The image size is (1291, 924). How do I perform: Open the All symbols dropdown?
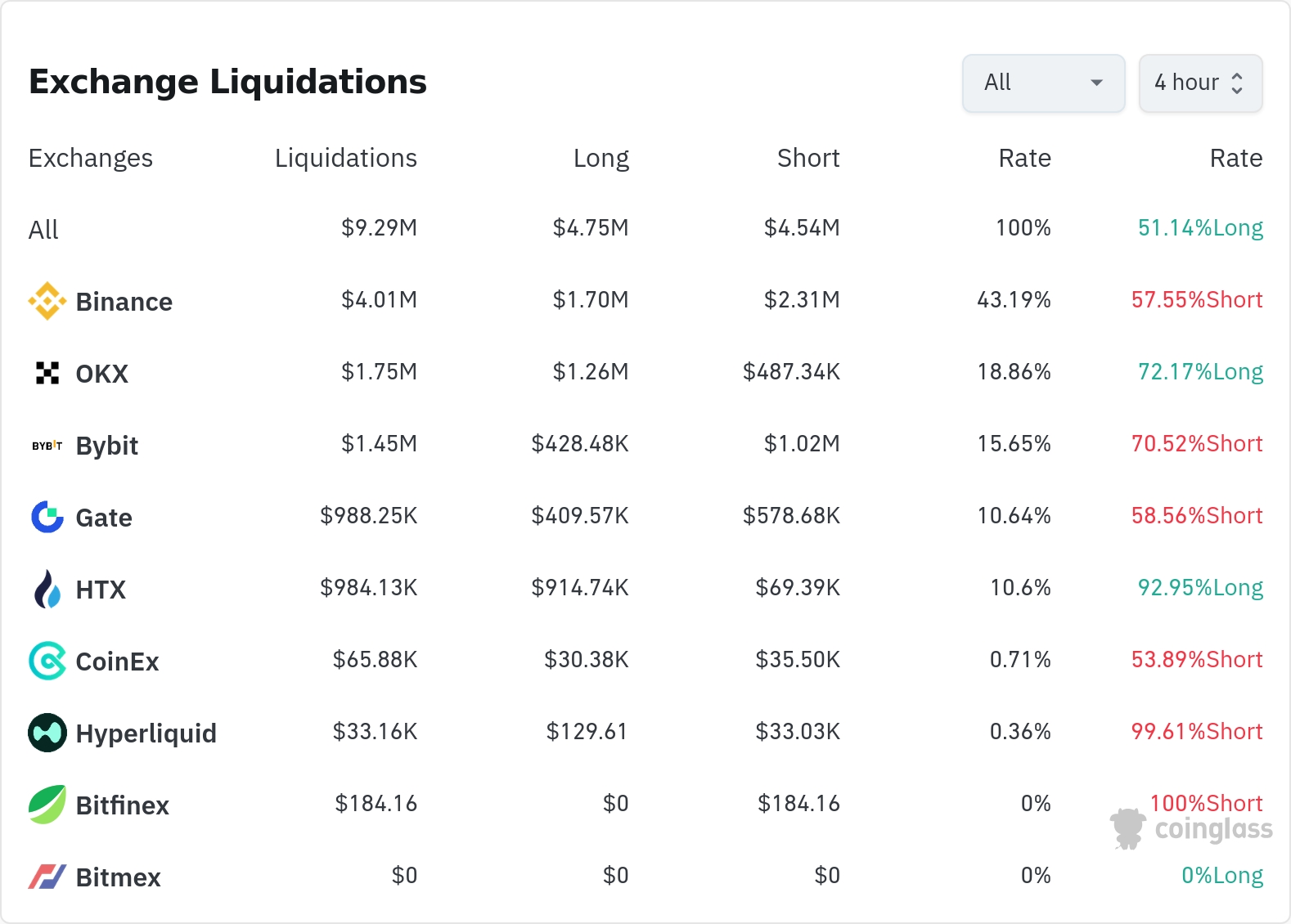point(1043,83)
